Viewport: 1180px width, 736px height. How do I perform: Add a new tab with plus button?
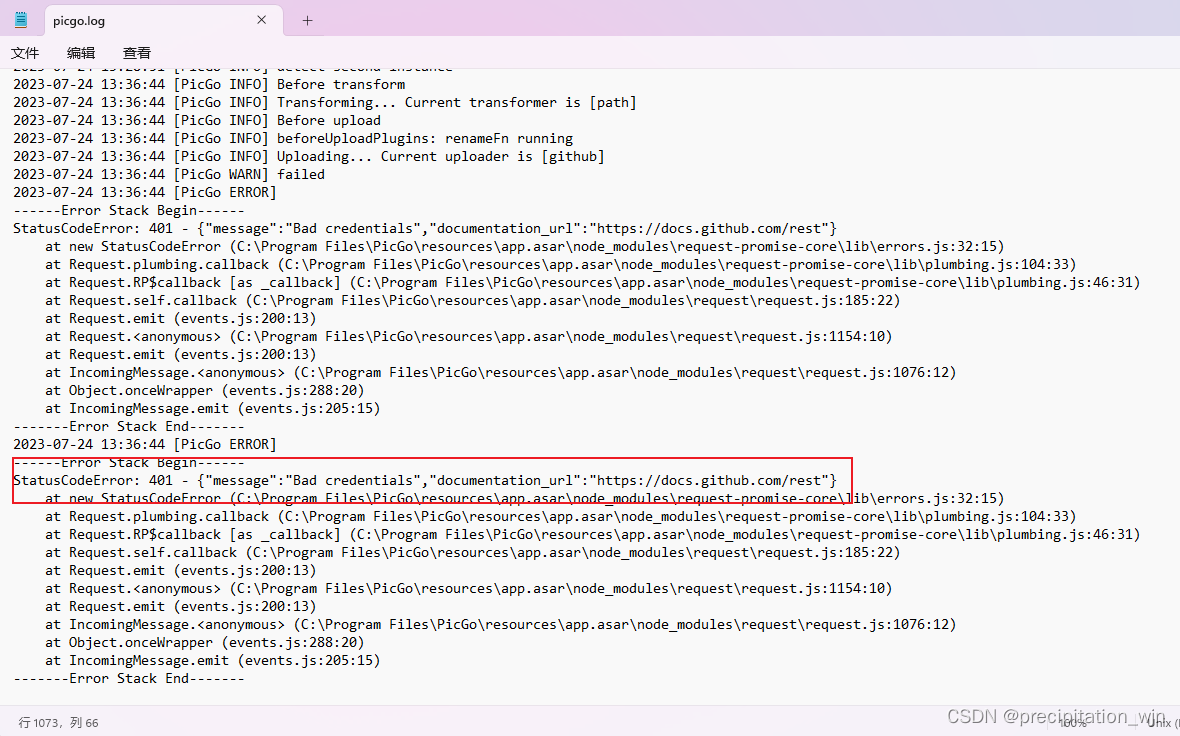[307, 20]
